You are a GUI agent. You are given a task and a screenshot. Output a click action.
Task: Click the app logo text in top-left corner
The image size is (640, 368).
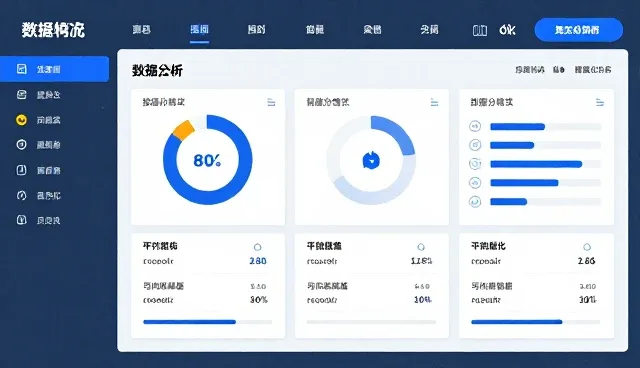pyautogui.click(x=53, y=30)
